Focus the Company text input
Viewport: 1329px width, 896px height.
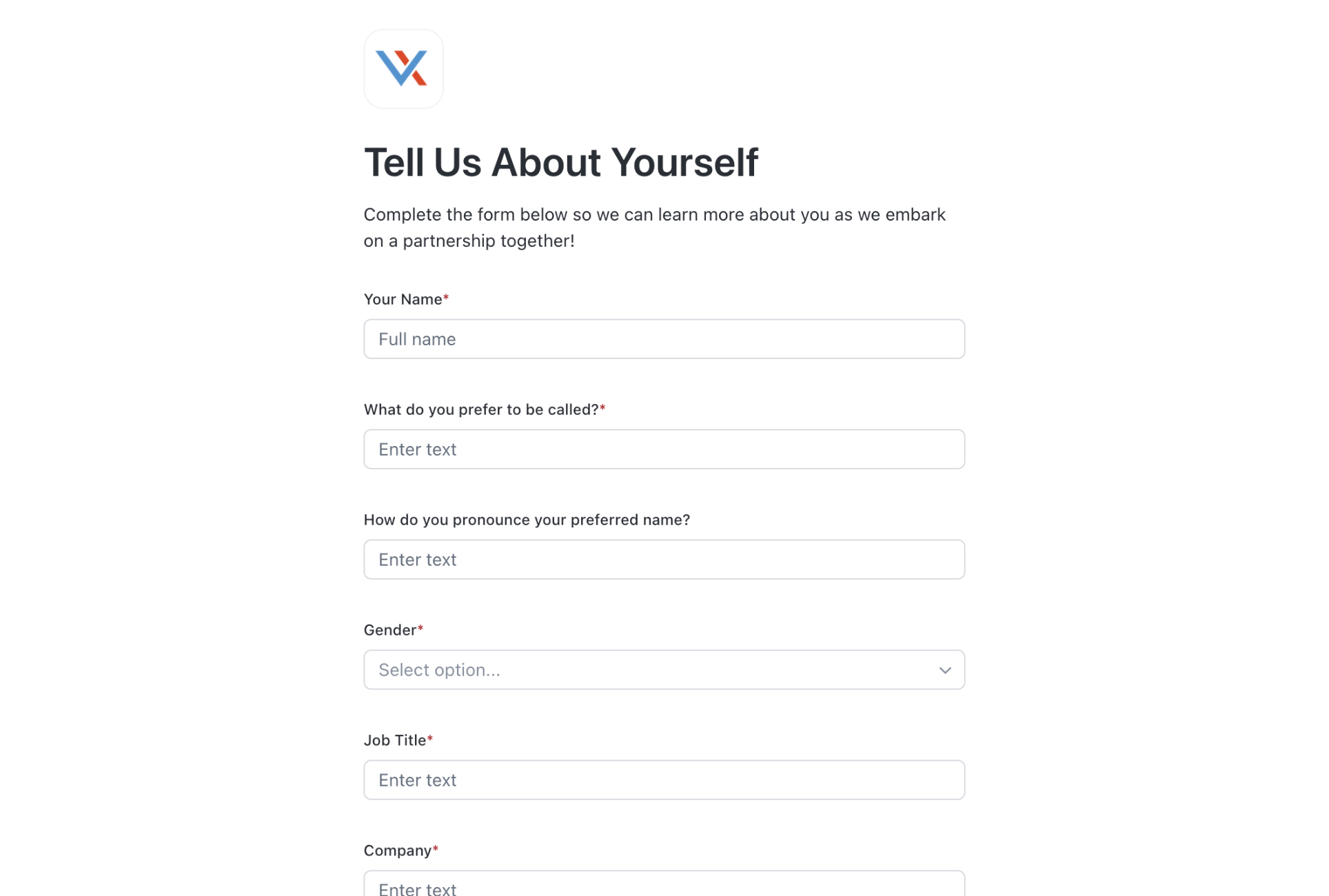tap(664, 885)
